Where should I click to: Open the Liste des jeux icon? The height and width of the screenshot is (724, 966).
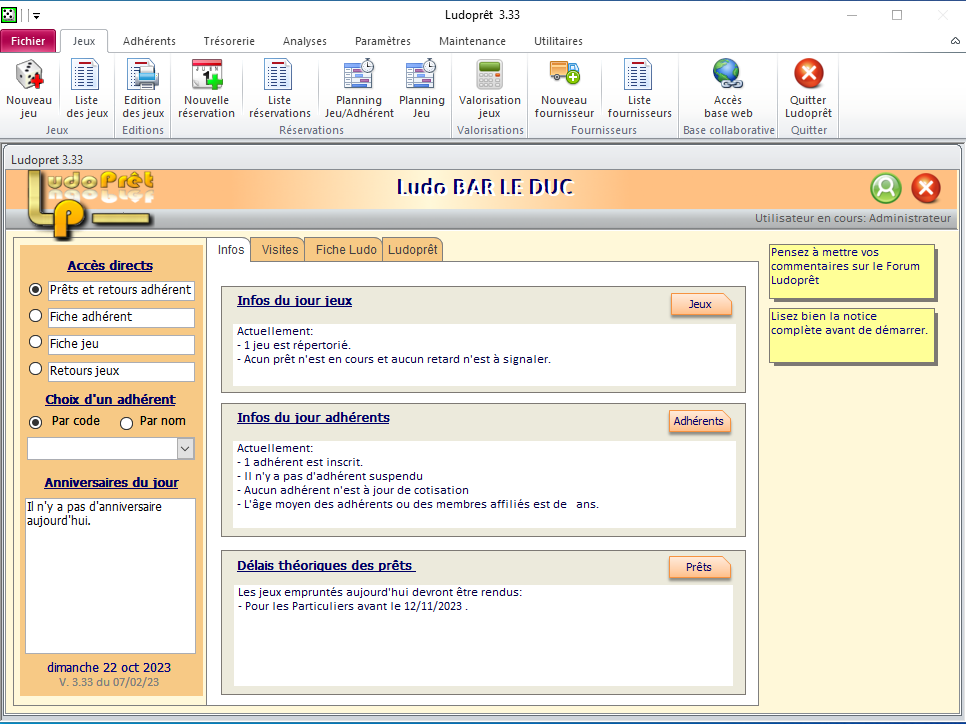click(x=87, y=75)
